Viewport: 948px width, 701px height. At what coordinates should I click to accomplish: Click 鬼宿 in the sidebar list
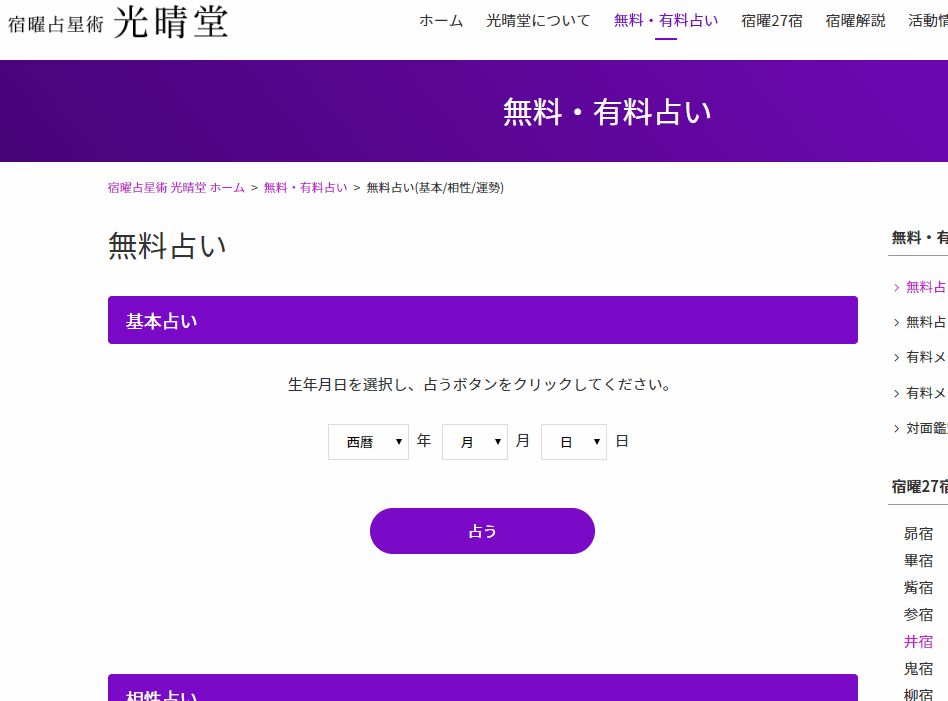[918, 668]
